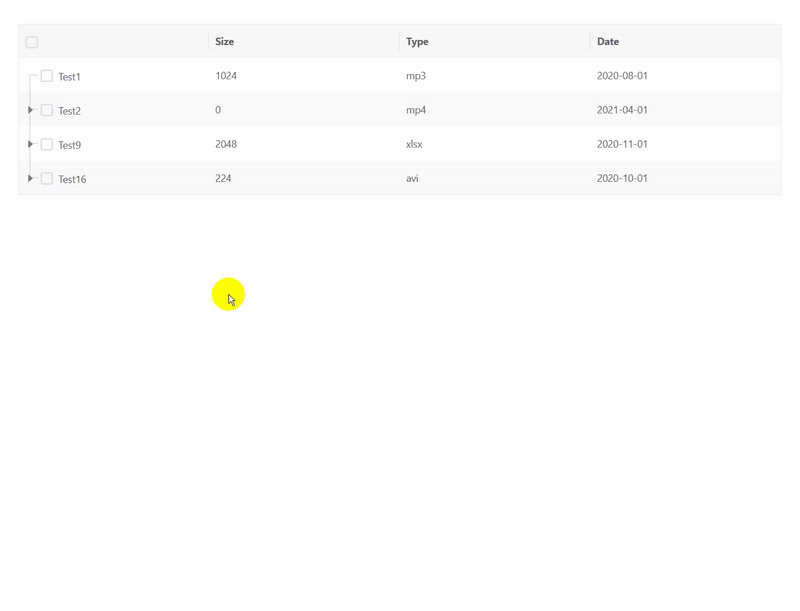The image size is (800, 611).
Task: Expand the Test9 row disclosure triangle
Action: pyautogui.click(x=30, y=143)
